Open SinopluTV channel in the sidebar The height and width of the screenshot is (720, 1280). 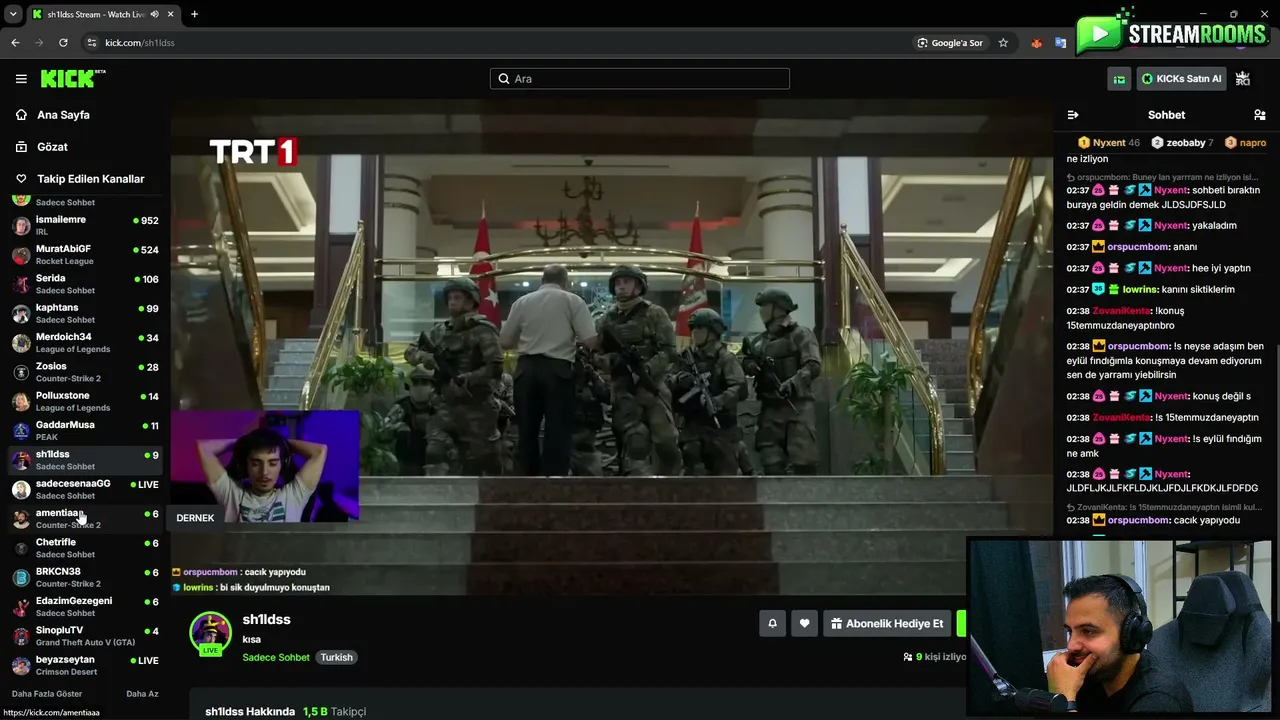(85, 635)
